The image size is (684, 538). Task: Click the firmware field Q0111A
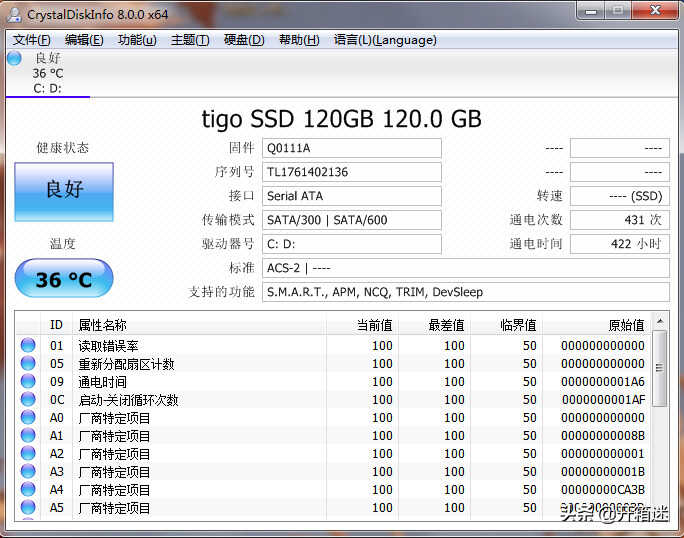click(x=352, y=148)
